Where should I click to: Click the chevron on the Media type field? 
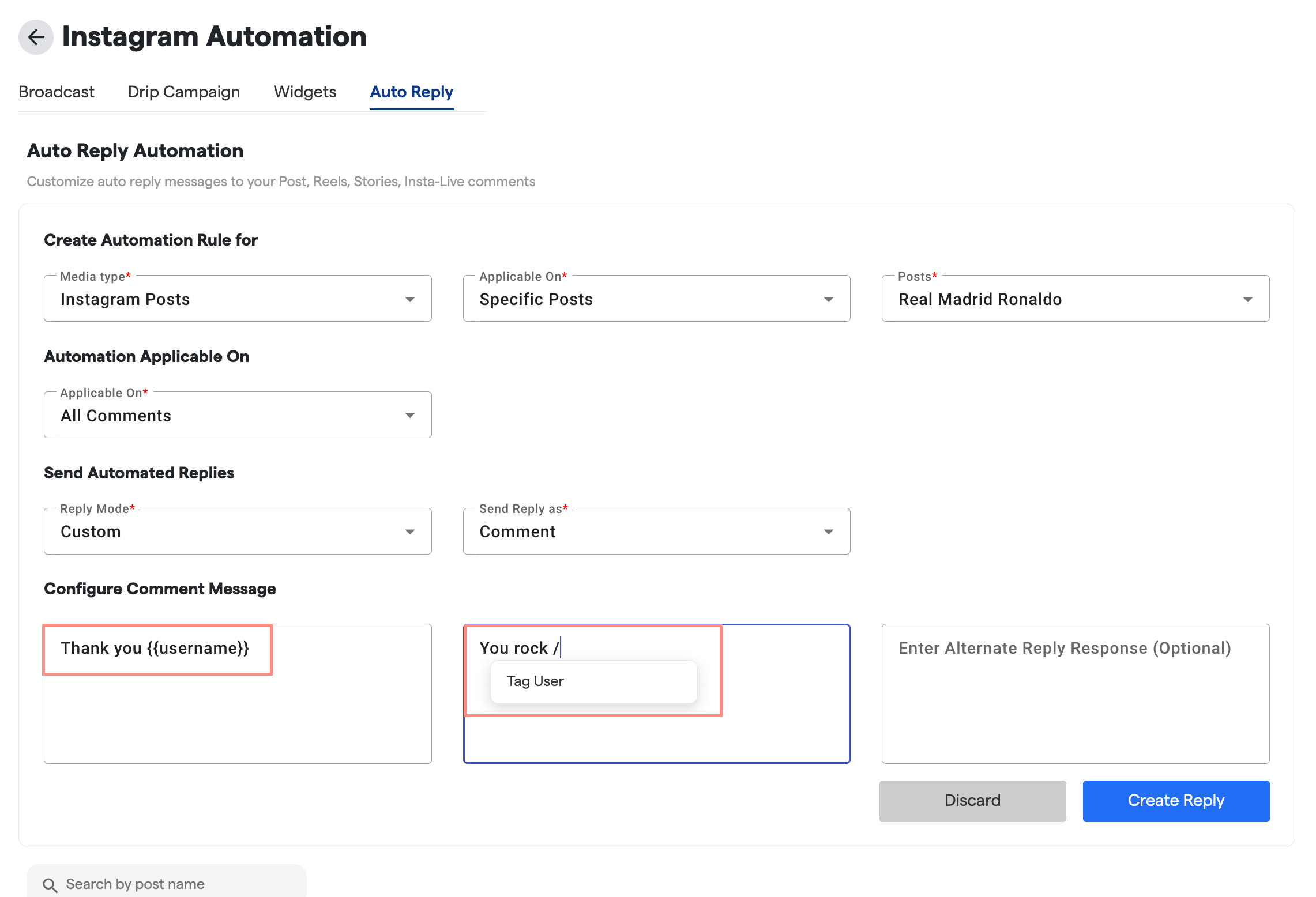(x=410, y=299)
